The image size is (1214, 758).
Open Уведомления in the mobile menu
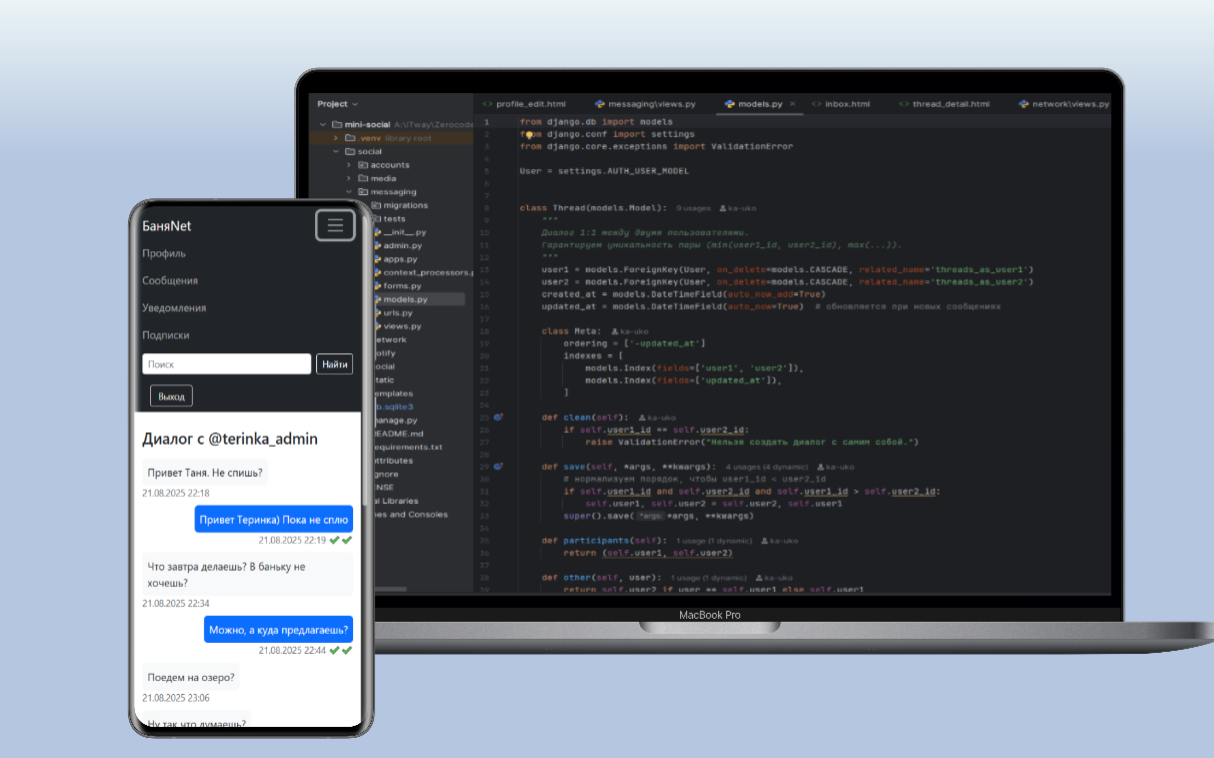tap(174, 308)
